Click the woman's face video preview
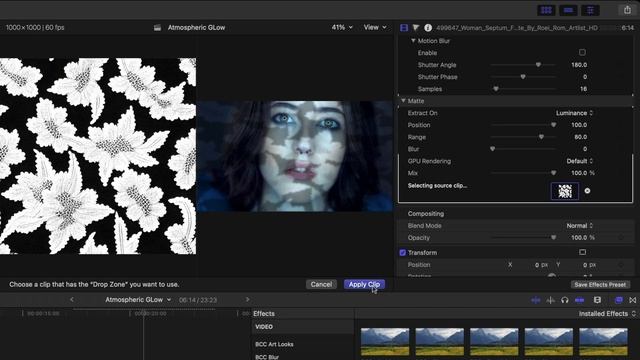 (295, 156)
